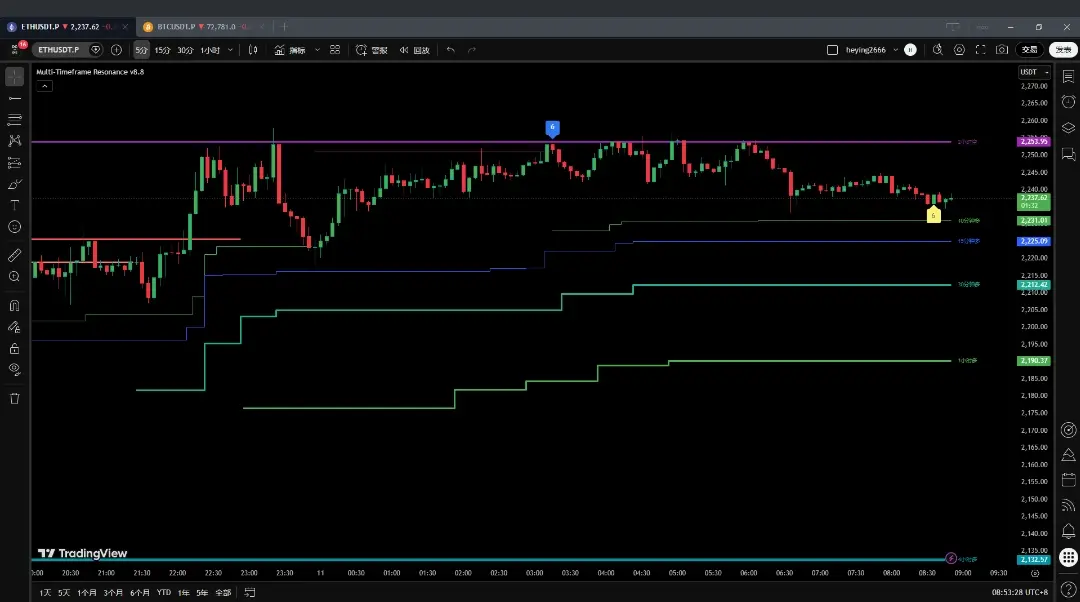Toggle magnet mode

(14, 306)
